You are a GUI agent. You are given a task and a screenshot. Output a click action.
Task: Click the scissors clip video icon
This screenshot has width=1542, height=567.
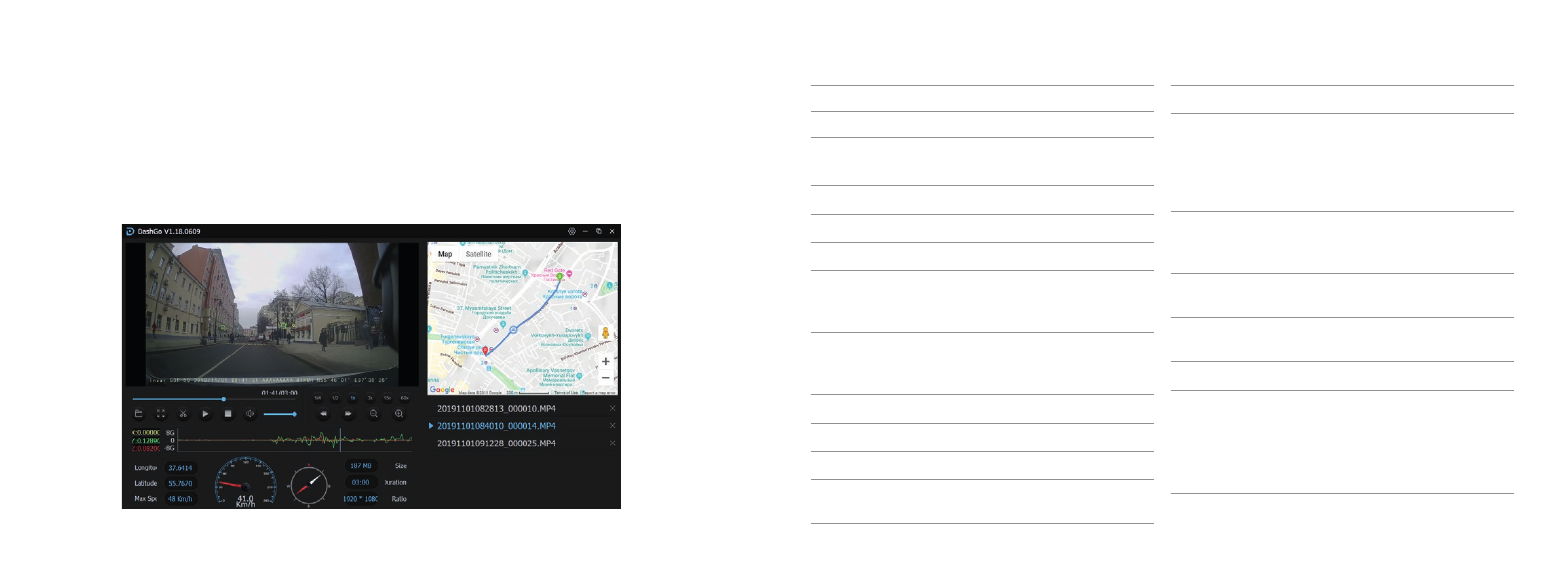pyautogui.click(x=183, y=413)
